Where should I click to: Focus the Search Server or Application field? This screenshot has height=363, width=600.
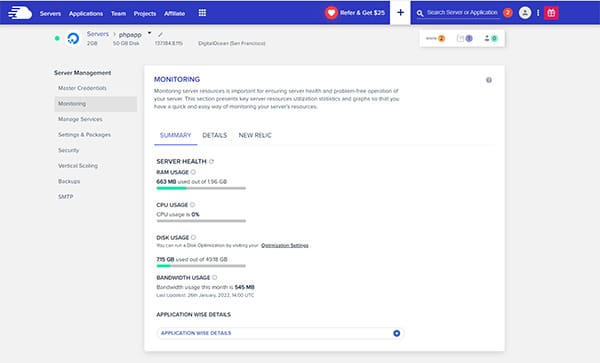pos(462,13)
